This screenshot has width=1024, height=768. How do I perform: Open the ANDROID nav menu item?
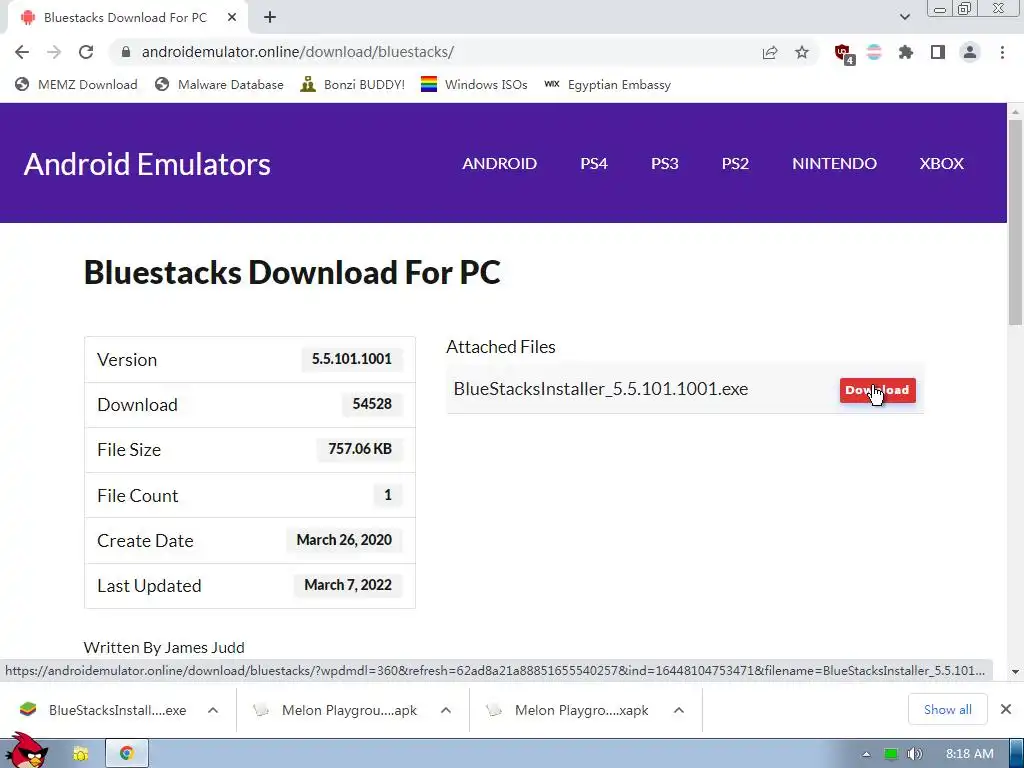pyautogui.click(x=500, y=163)
